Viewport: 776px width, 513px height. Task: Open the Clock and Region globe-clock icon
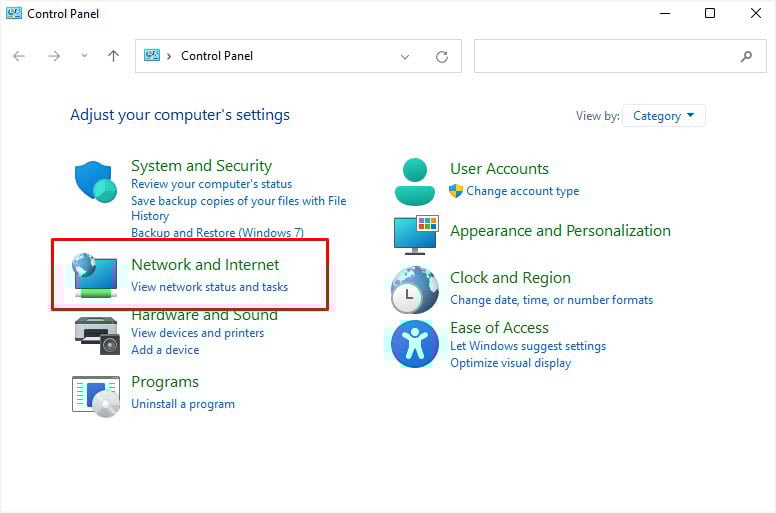pos(415,290)
